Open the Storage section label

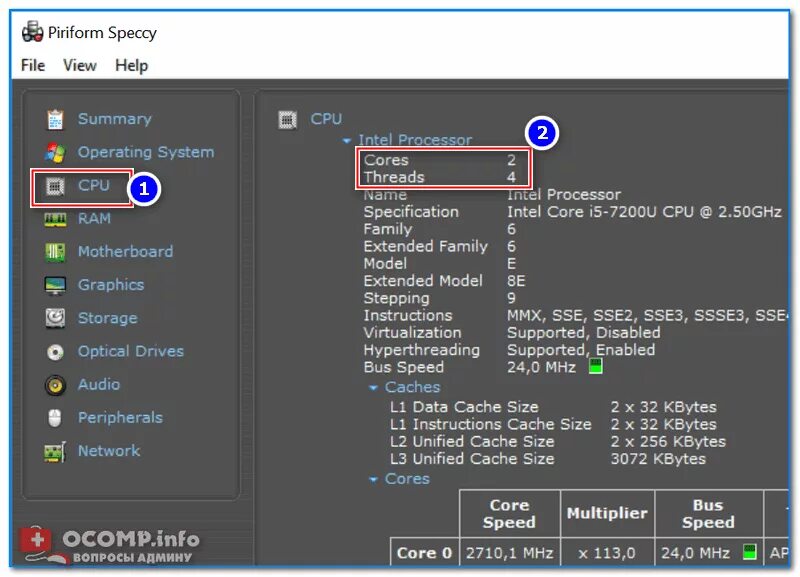pos(108,318)
